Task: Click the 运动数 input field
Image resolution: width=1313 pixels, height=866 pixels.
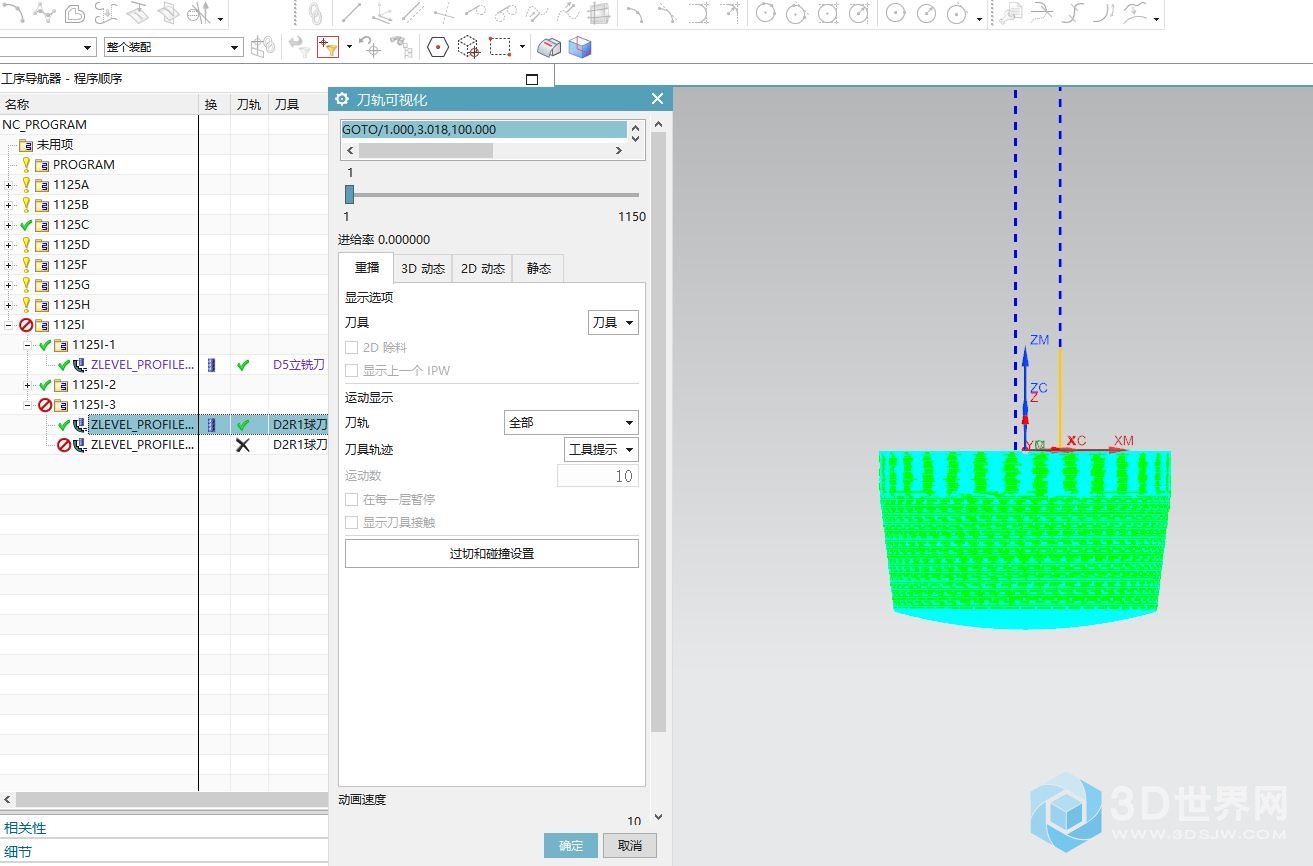Action: pos(598,476)
